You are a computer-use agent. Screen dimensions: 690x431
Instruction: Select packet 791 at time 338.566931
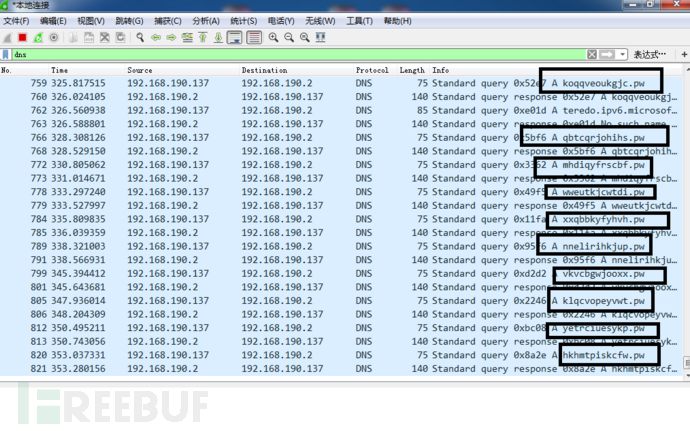341,260
